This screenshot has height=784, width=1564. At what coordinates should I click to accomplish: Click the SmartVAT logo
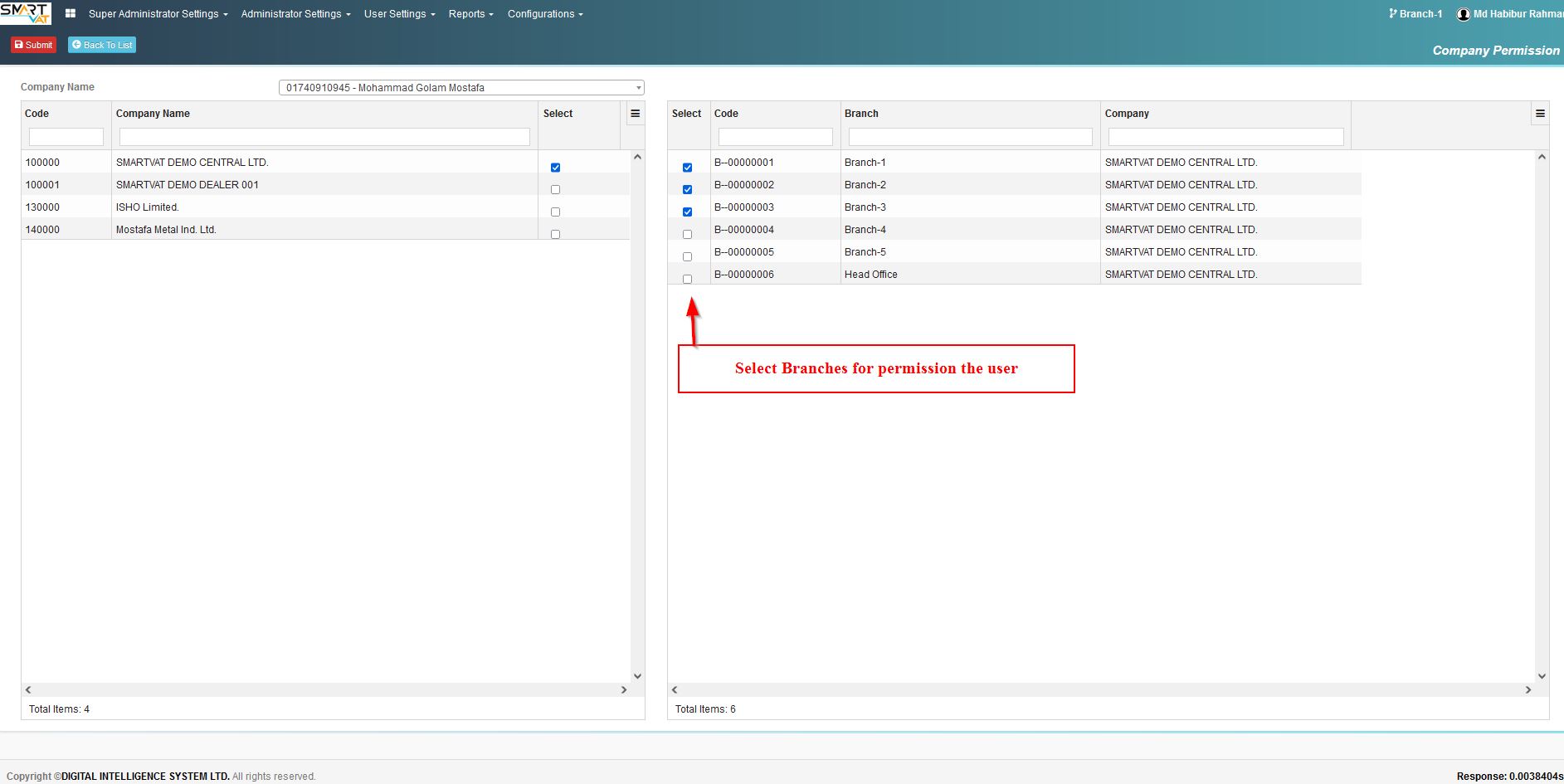click(26, 13)
